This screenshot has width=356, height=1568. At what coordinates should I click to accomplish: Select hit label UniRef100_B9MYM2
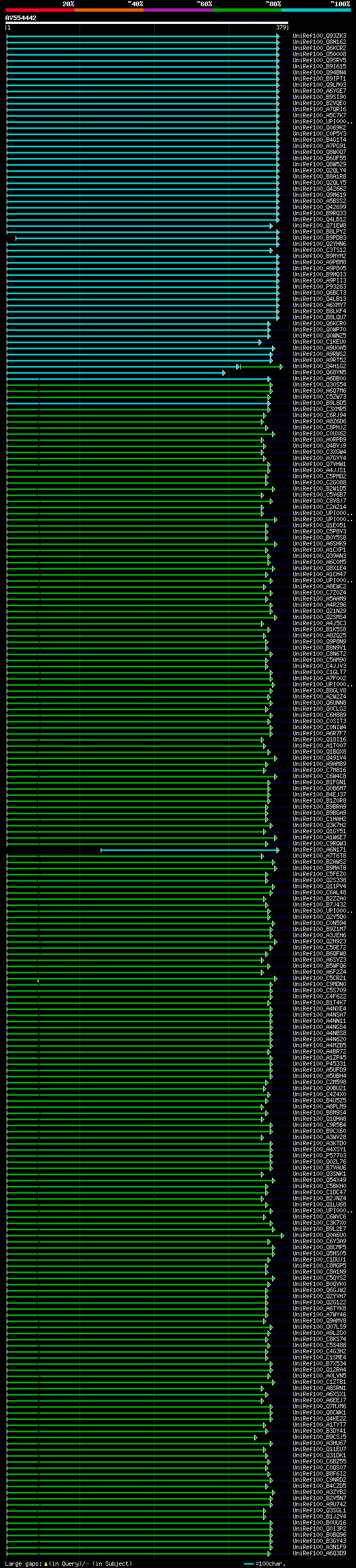pos(319,256)
